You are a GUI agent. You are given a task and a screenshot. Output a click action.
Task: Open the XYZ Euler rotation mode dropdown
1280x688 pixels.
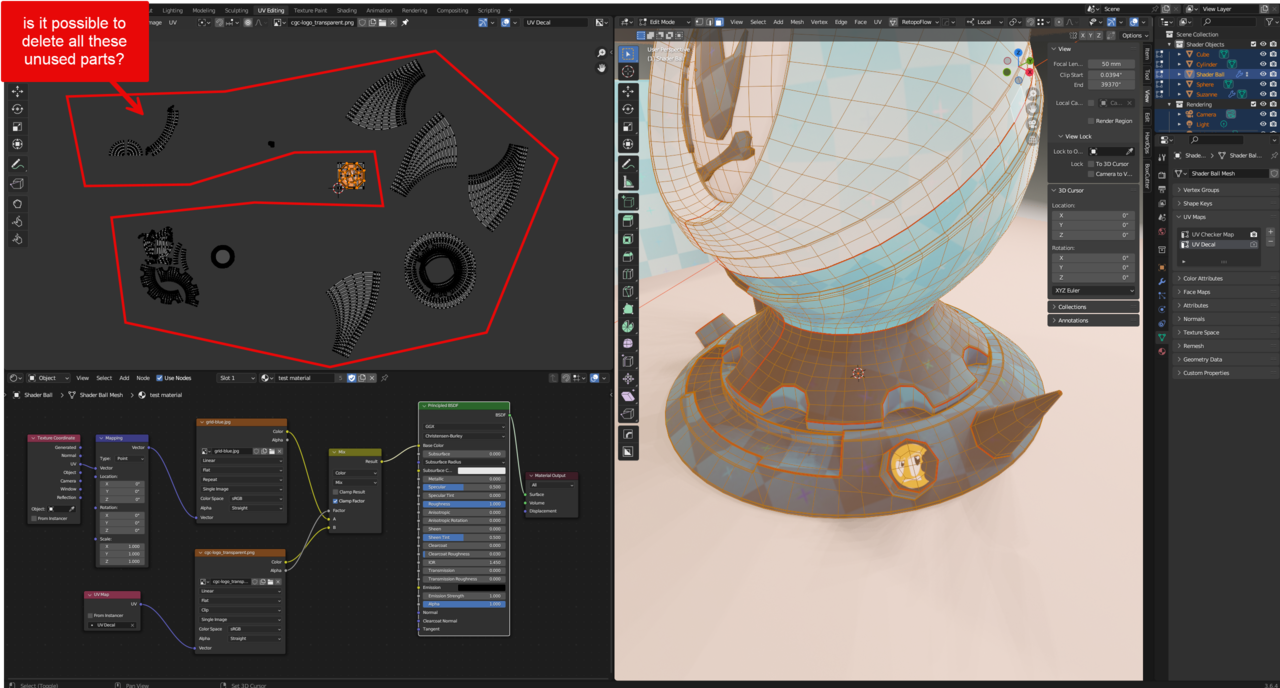pos(1094,291)
